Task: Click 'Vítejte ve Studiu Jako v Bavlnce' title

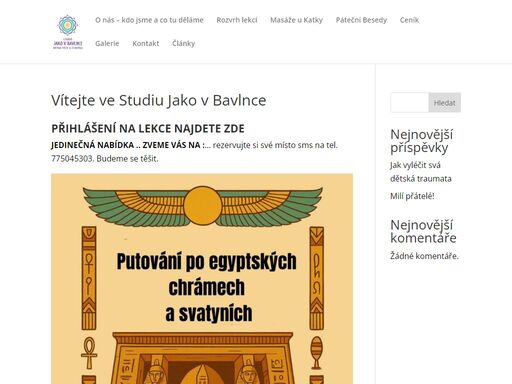Action: 159,100
